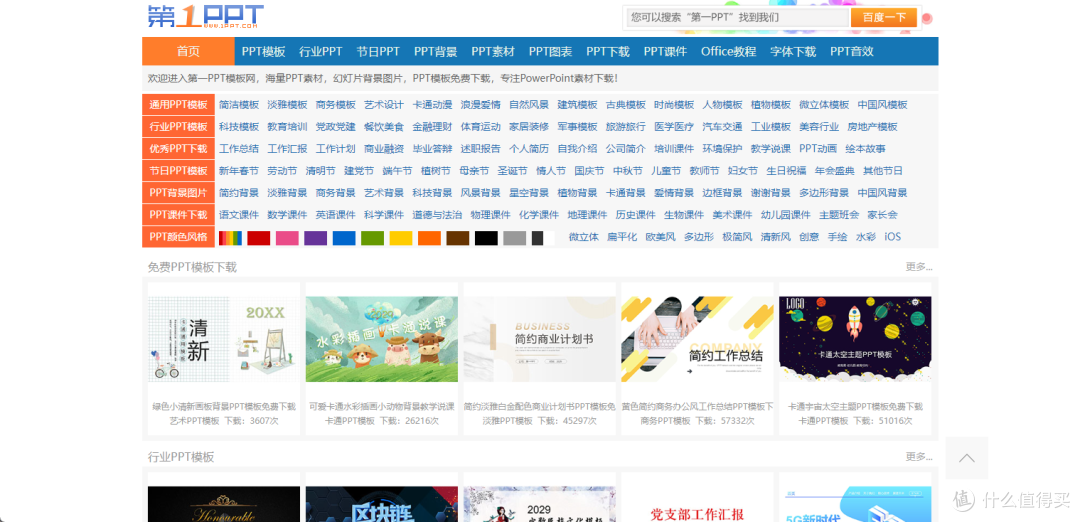The image size is (1080, 522).
Task: Open the 微立体 style link
Action: tap(583, 237)
